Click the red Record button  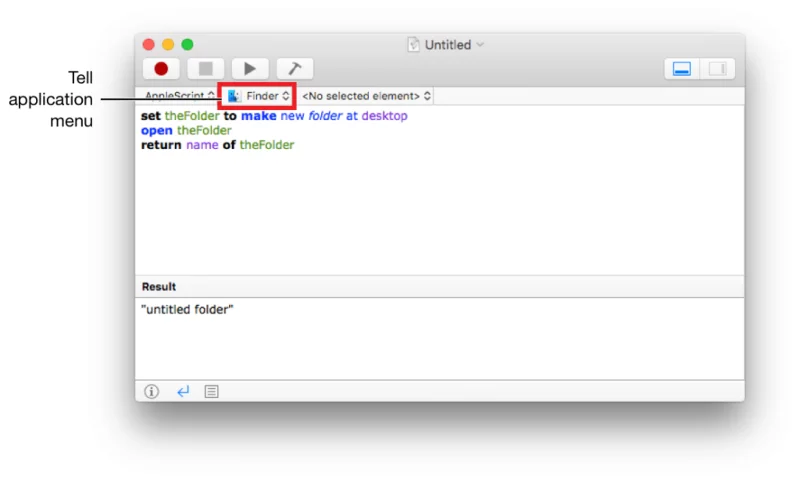pyautogui.click(x=161, y=68)
